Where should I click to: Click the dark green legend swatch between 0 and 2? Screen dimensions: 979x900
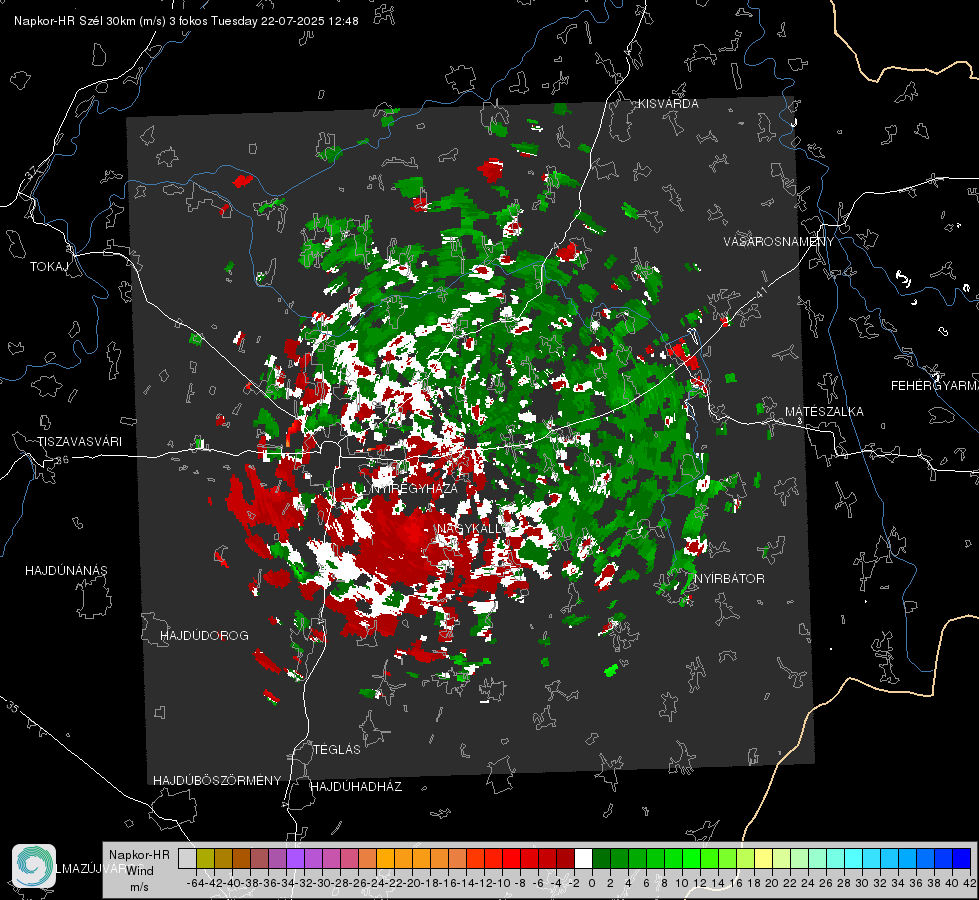pos(601,858)
